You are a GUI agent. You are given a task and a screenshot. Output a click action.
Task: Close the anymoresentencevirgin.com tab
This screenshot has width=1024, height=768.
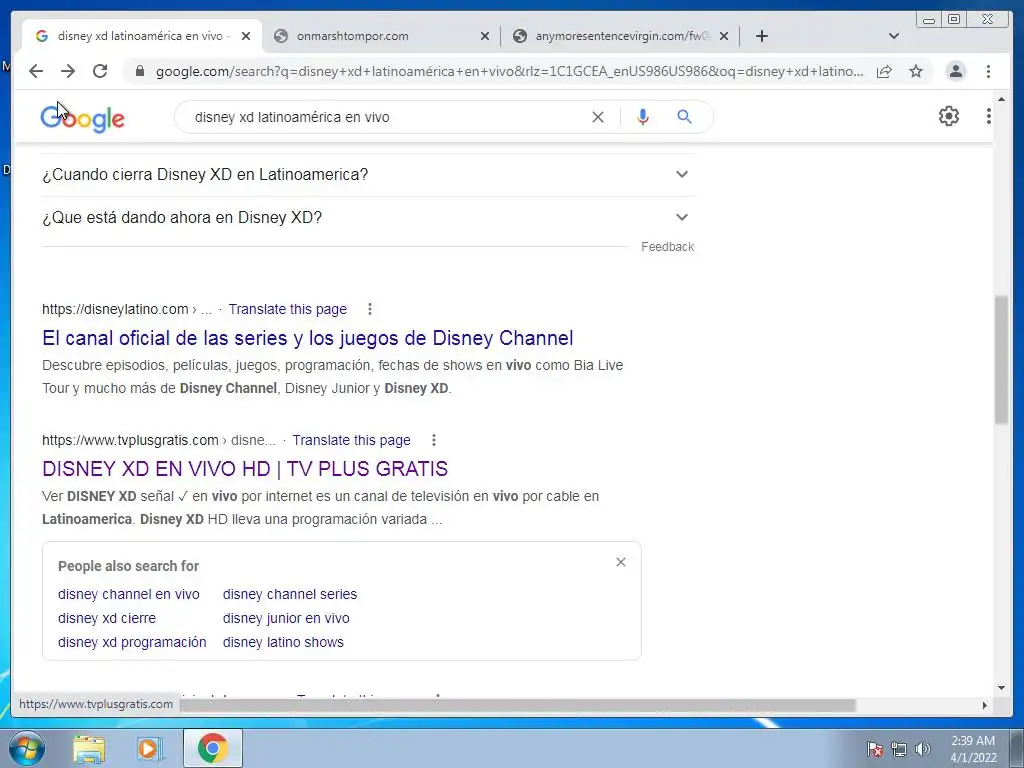click(x=724, y=36)
